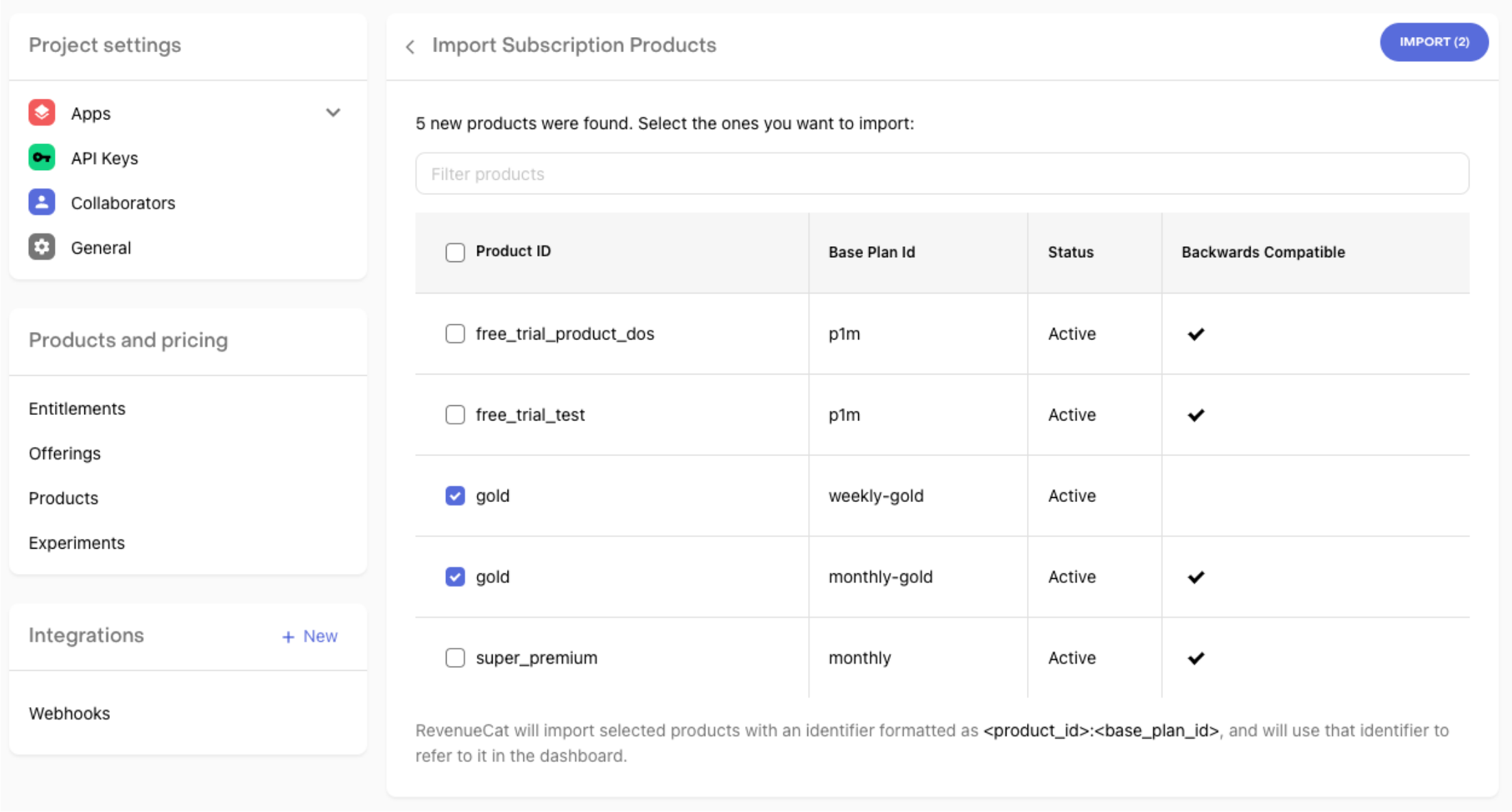Viewport: 1512px width, 812px height.
Task: Click the Apps icon in Project settings
Action: (42, 112)
